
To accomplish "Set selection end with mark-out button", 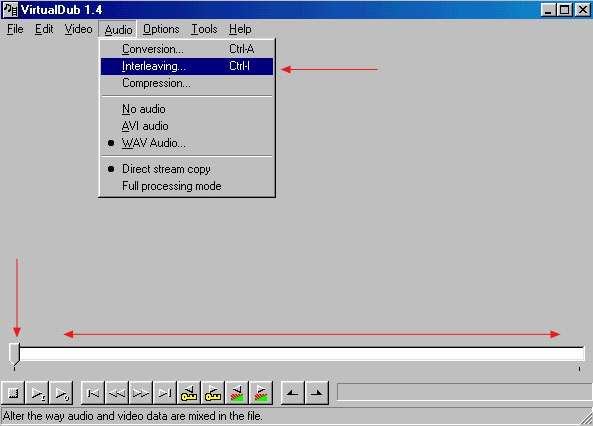I will pos(317,393).
